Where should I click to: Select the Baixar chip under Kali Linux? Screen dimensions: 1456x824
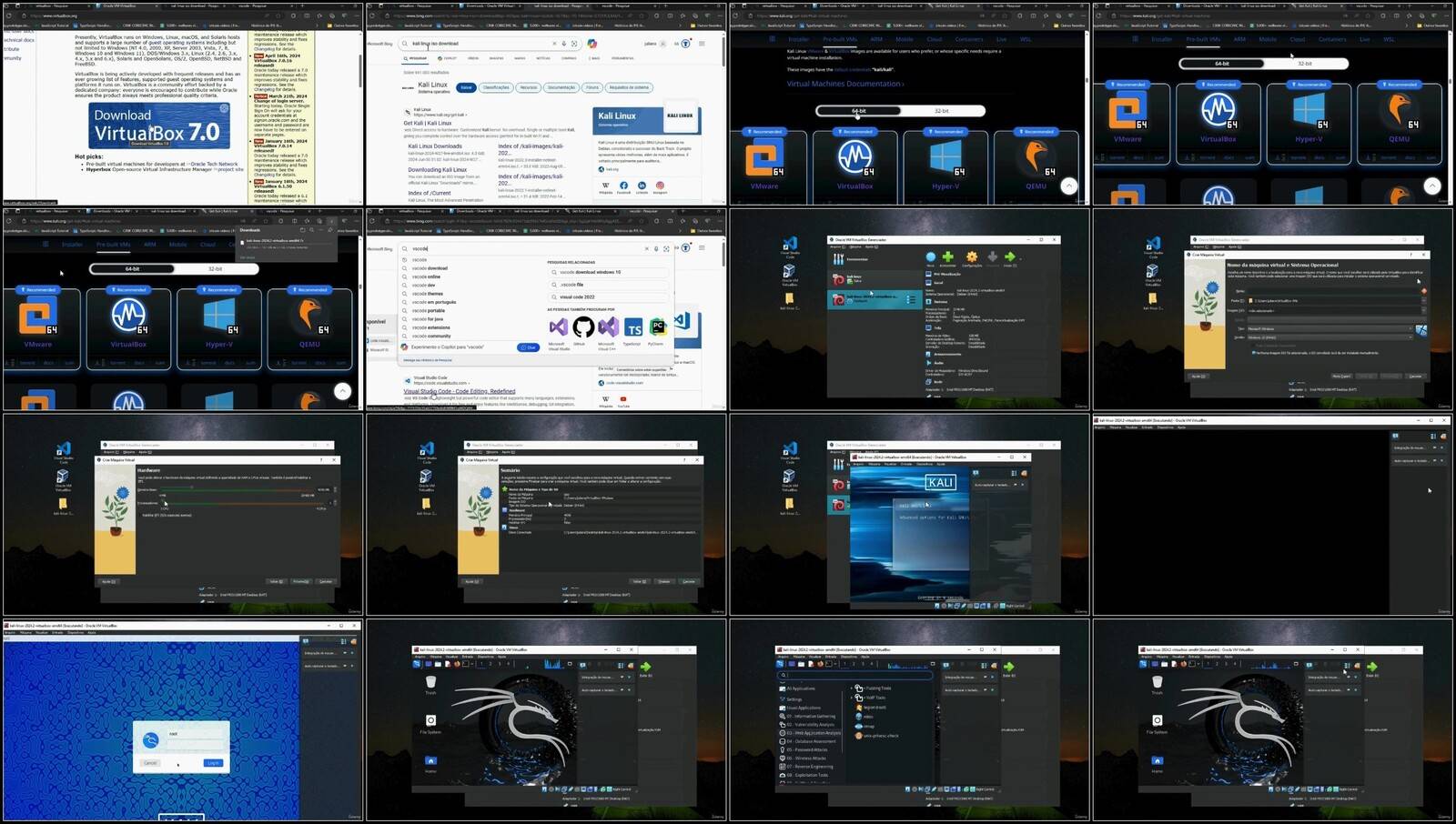[466, 87]
